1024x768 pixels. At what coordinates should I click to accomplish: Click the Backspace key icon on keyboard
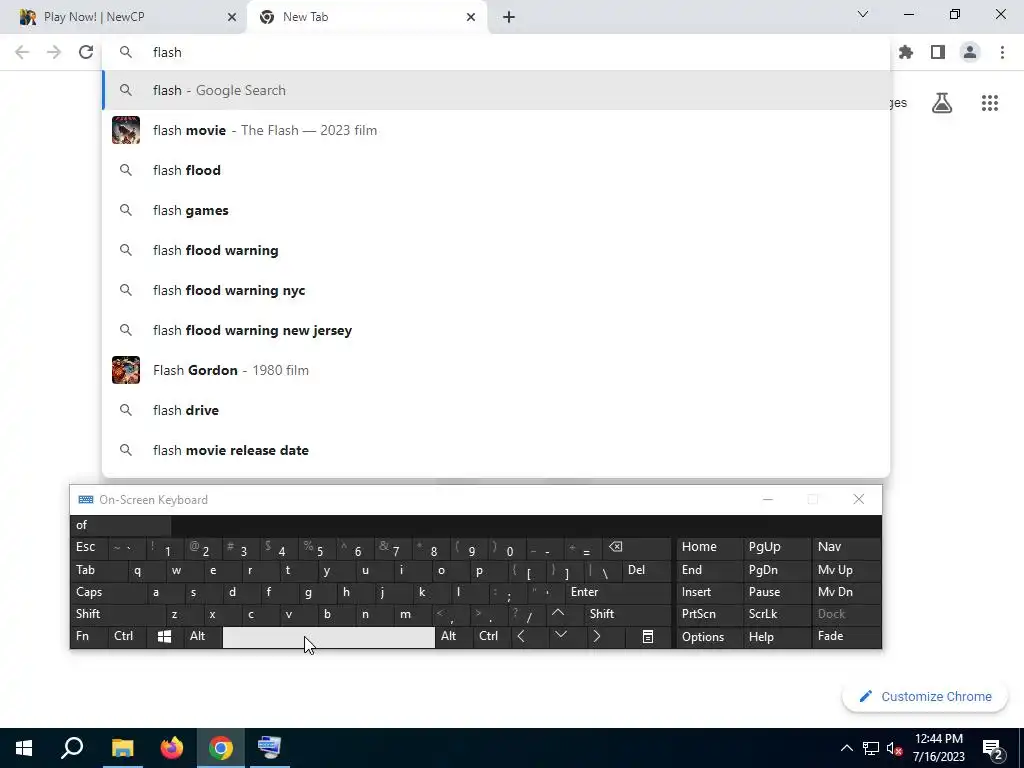(636, 547)
